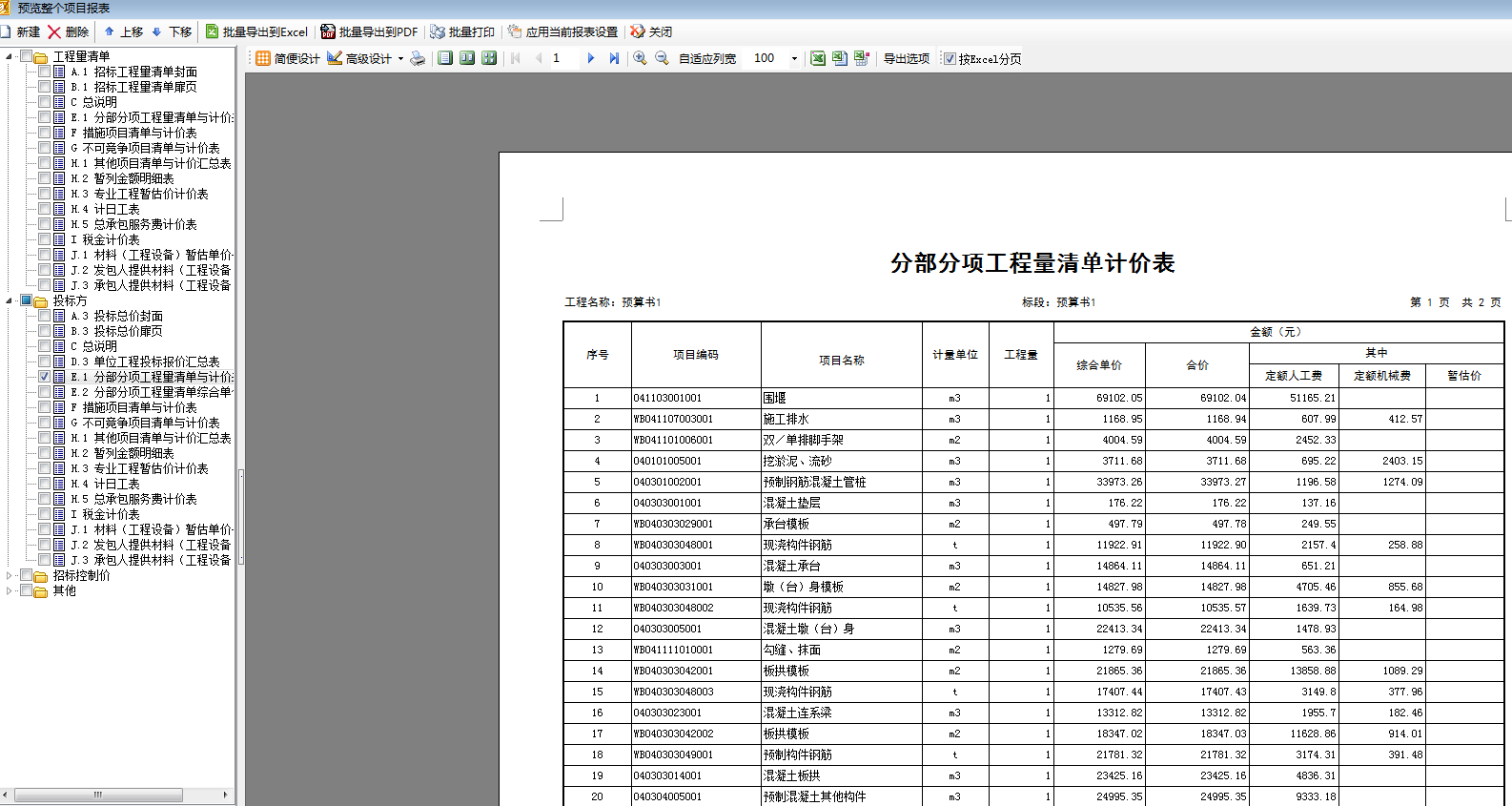1512x806 pixels.
Task: Select B.3 投标总价扉页 tree item
Action: pos(116,331)
